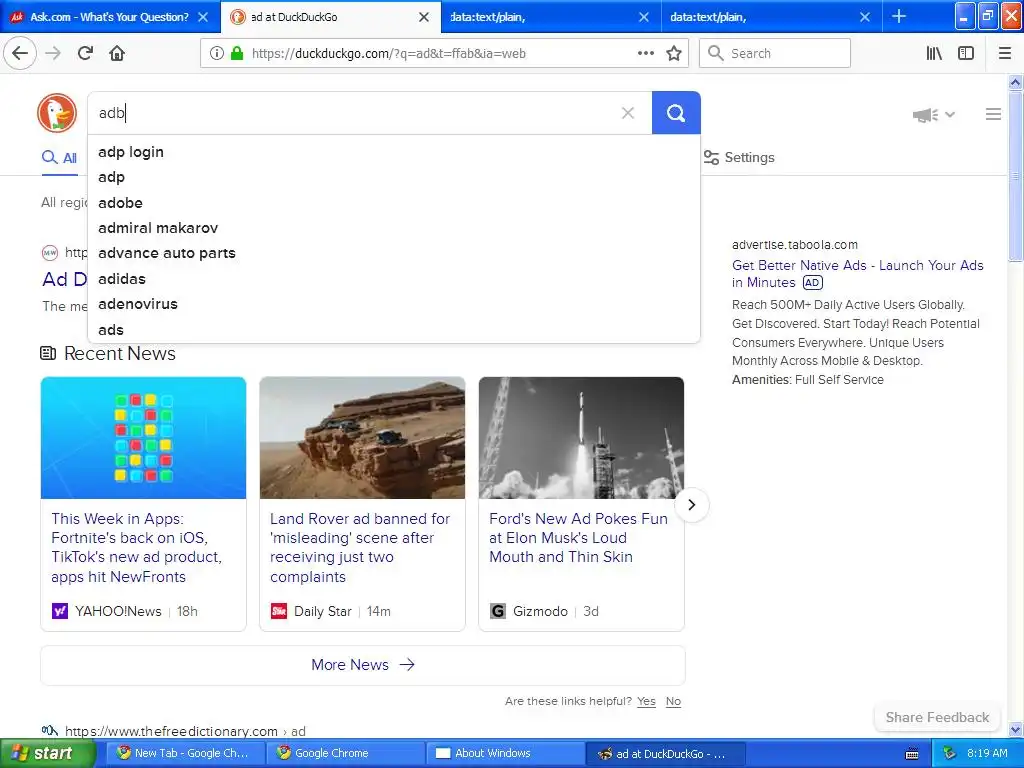The height and width of the screenshot is (768, 1024).
Task: Choose suggestion adenovirus
Action: tap(394, 304)
